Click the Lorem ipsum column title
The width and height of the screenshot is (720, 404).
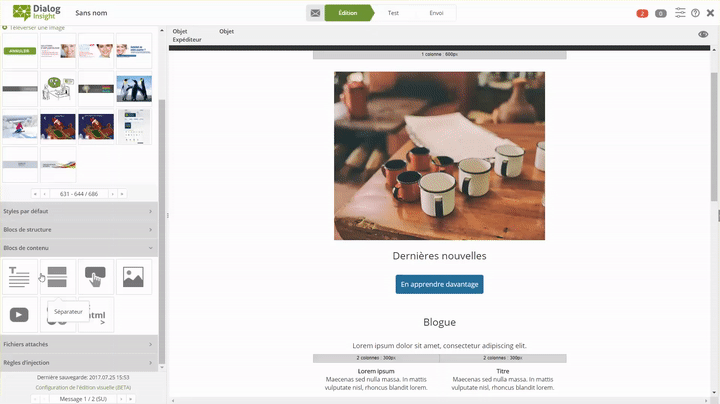[x=376, y=371]
